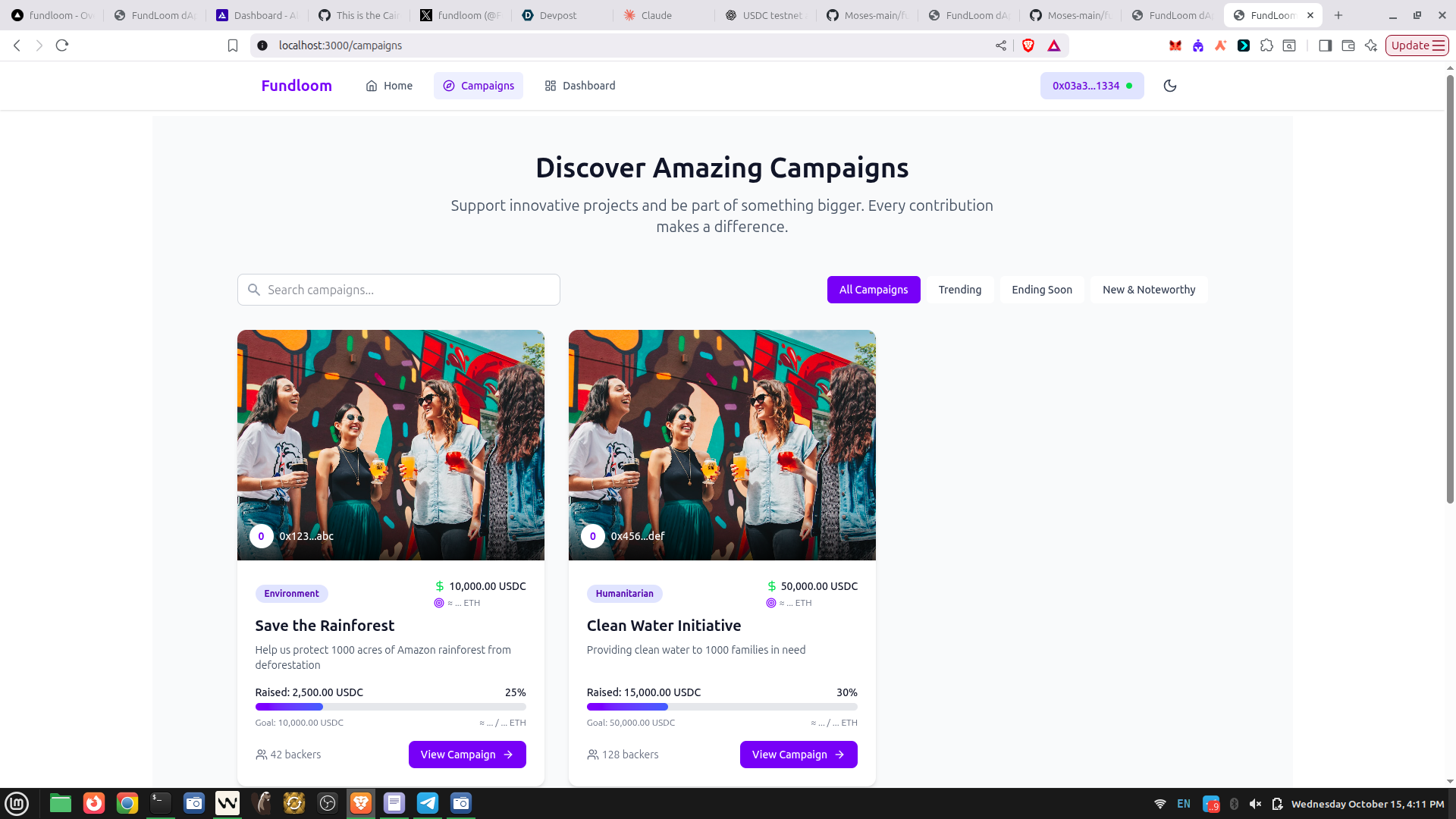The height and width of the screenshot is (819, 1456).
Task: View Campaign for Save the Rainforest
Action: (x=466, y=755)
